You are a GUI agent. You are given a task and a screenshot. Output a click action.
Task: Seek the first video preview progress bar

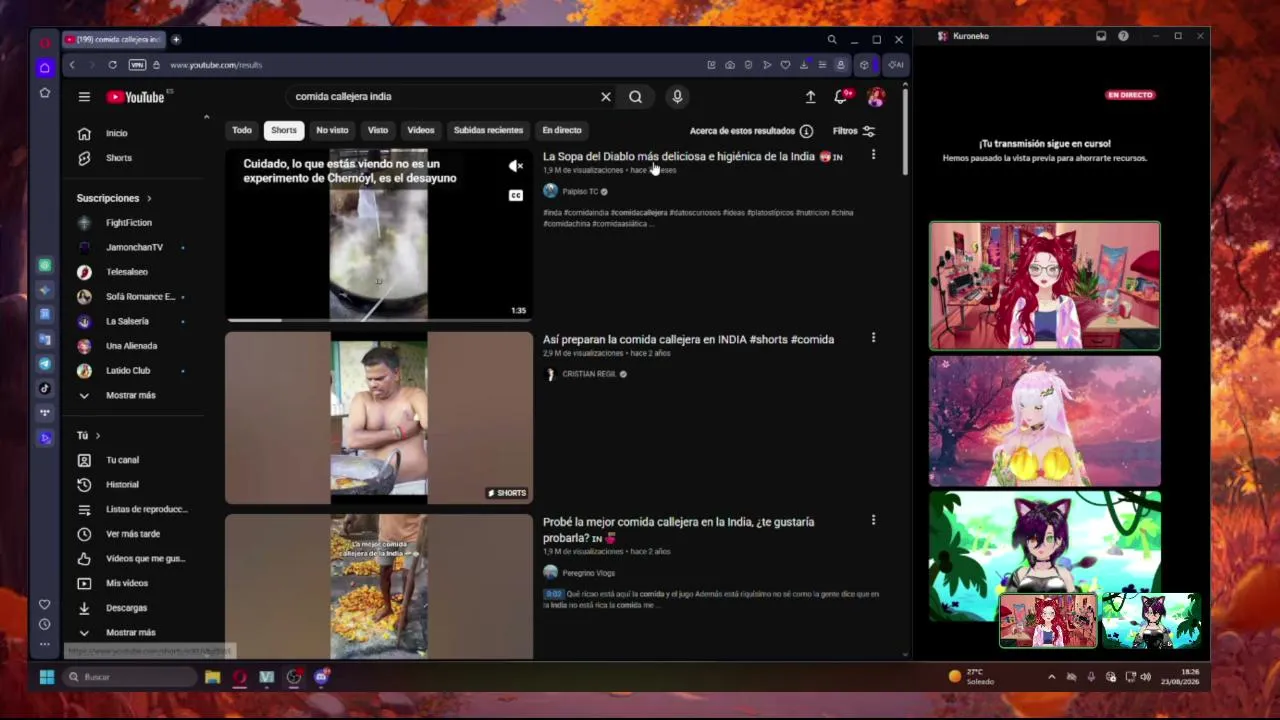click(379, 320)
